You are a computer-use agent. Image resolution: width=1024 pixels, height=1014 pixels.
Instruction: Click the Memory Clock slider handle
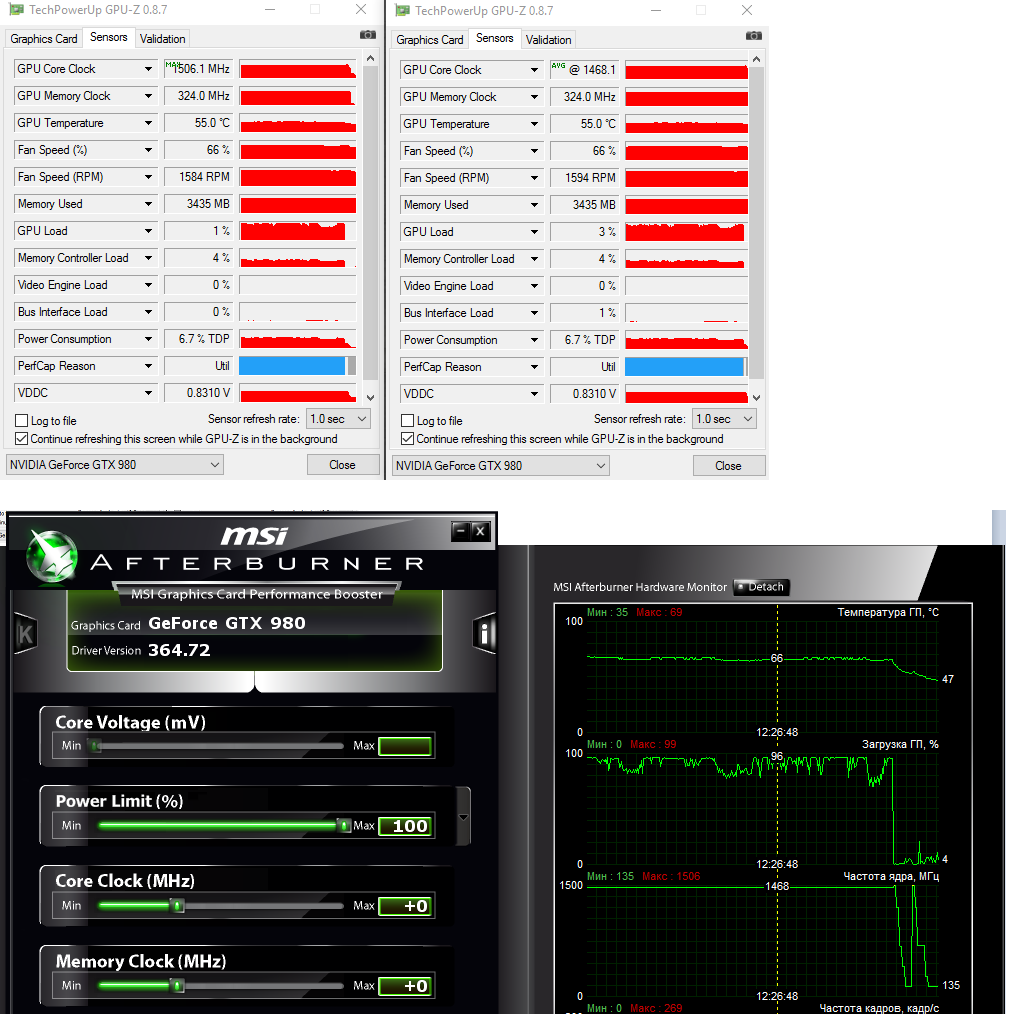[x=177, y=985]
